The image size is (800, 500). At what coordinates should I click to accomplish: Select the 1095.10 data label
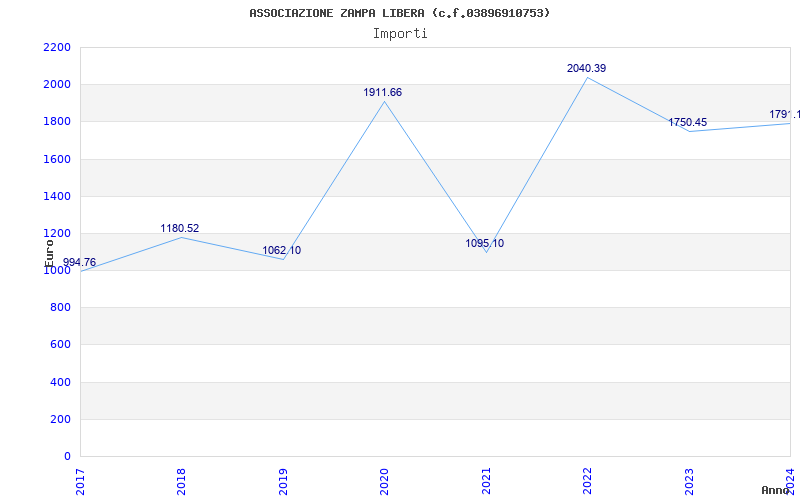[x=484, y=243]
